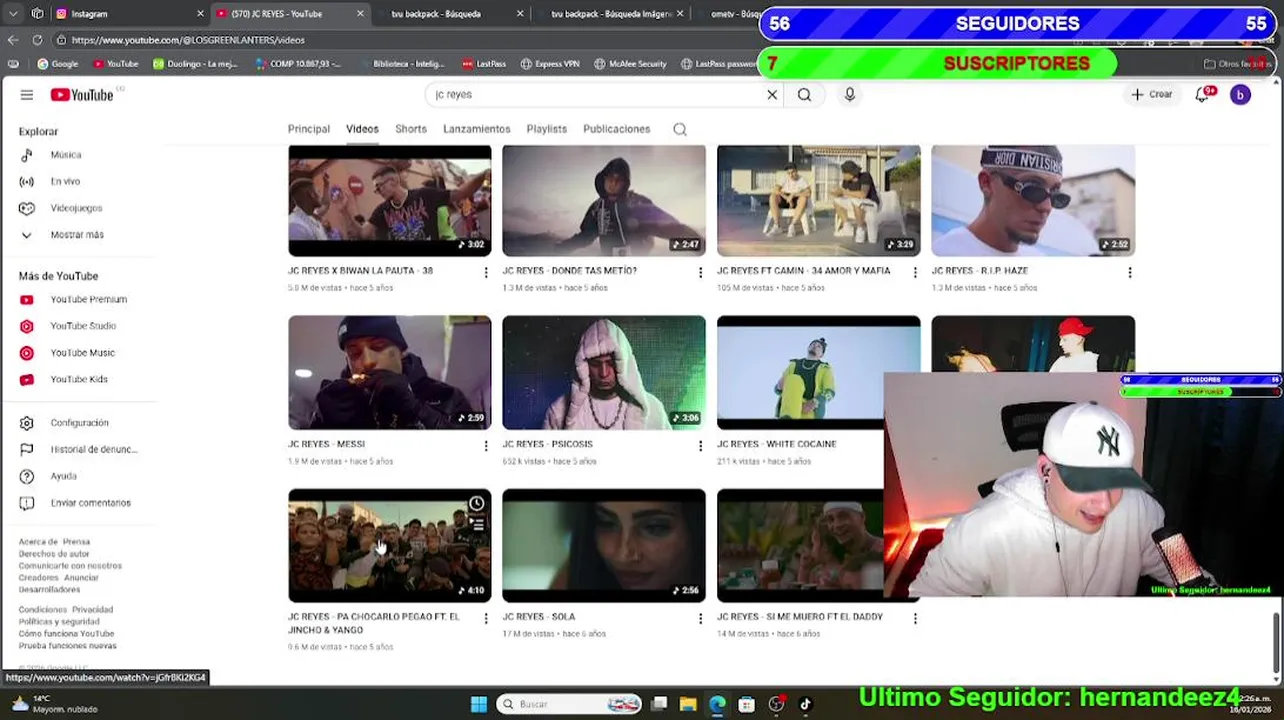1284x720 pixels.
Task: Open options menu for 'JC REYES - SOLA'
Action: pos(700,618)
